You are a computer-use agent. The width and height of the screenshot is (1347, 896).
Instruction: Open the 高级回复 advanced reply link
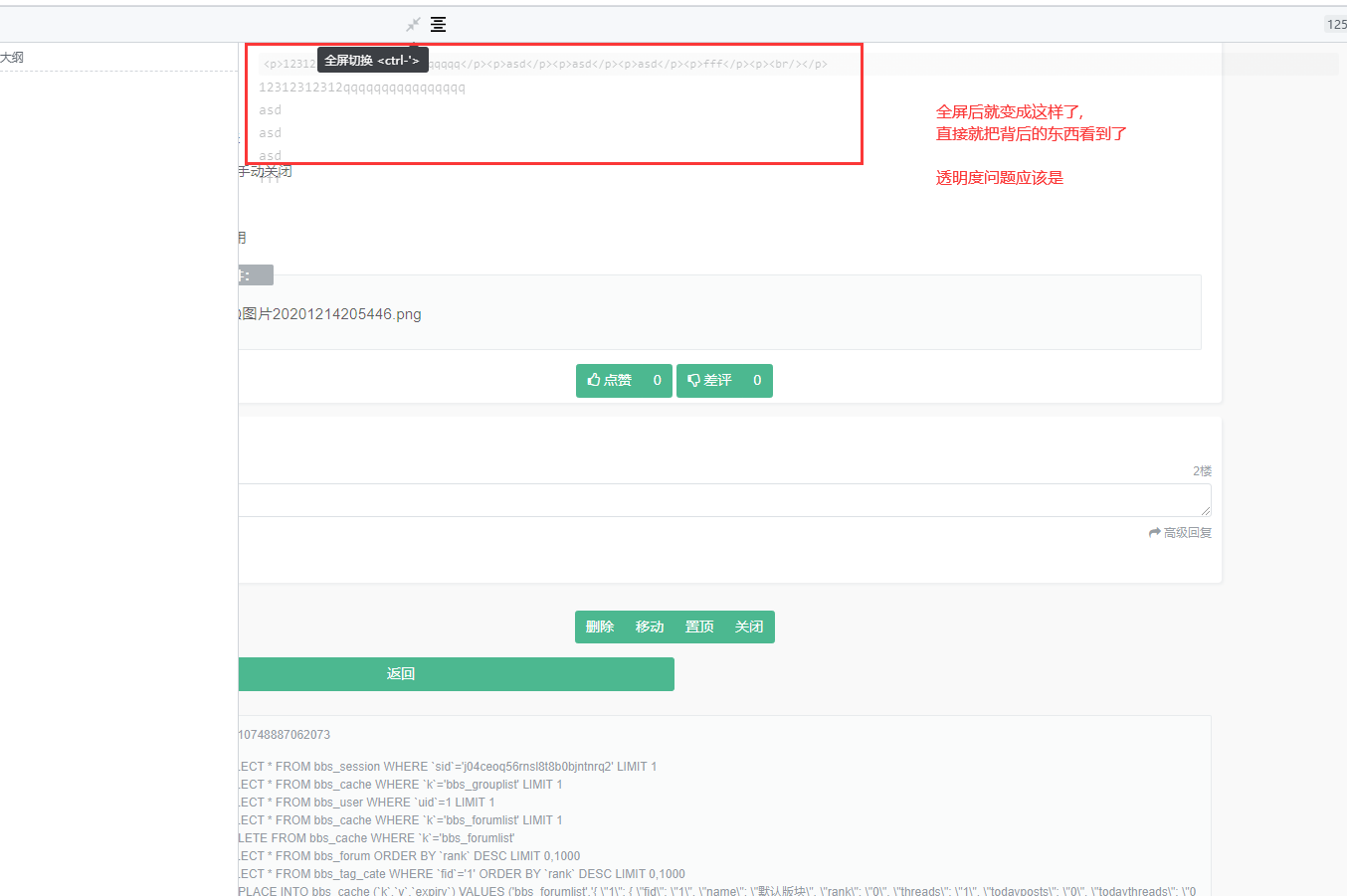coord(1186,532)
